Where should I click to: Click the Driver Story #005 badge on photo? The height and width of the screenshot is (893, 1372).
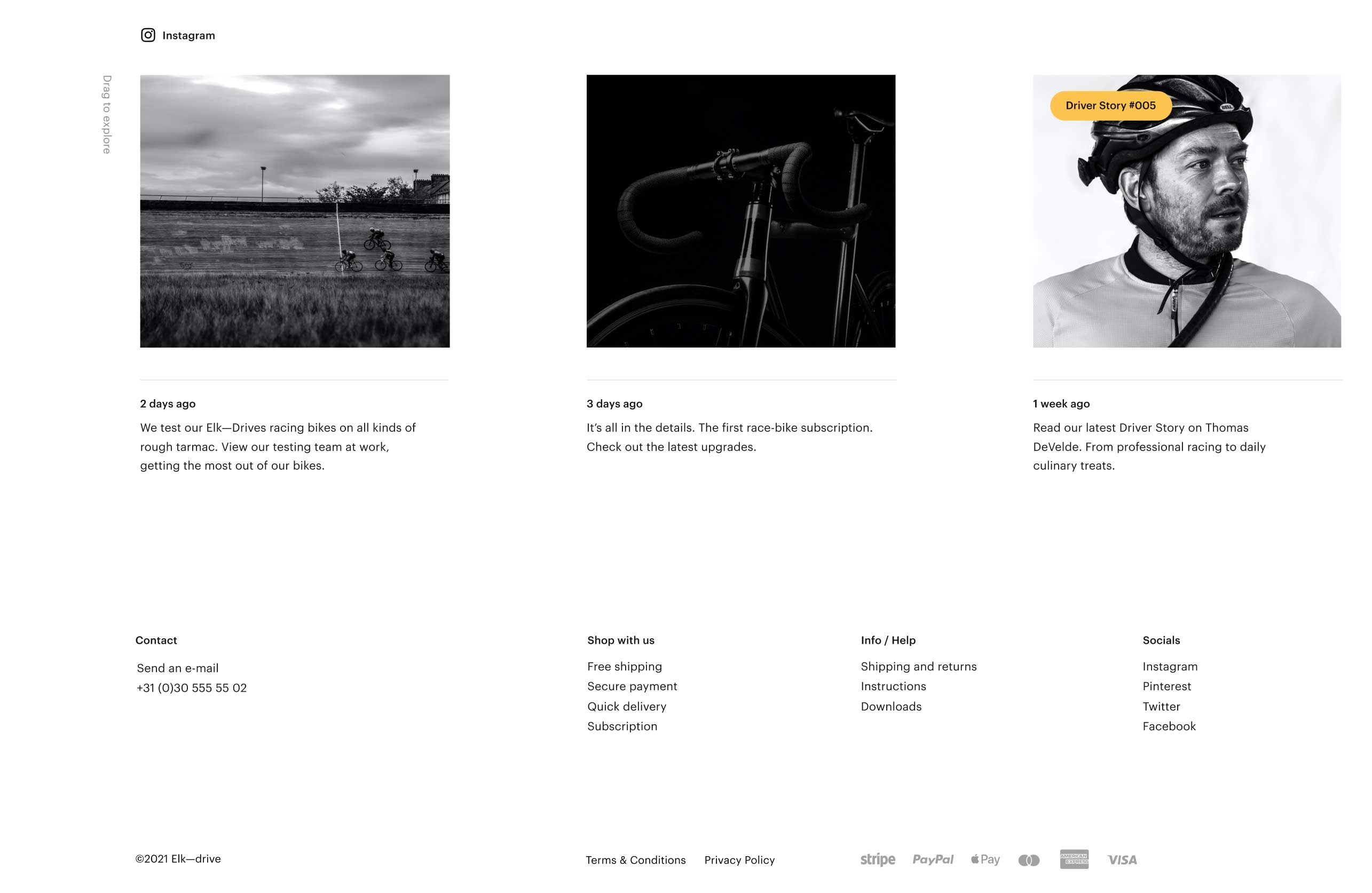(1109, 104)
